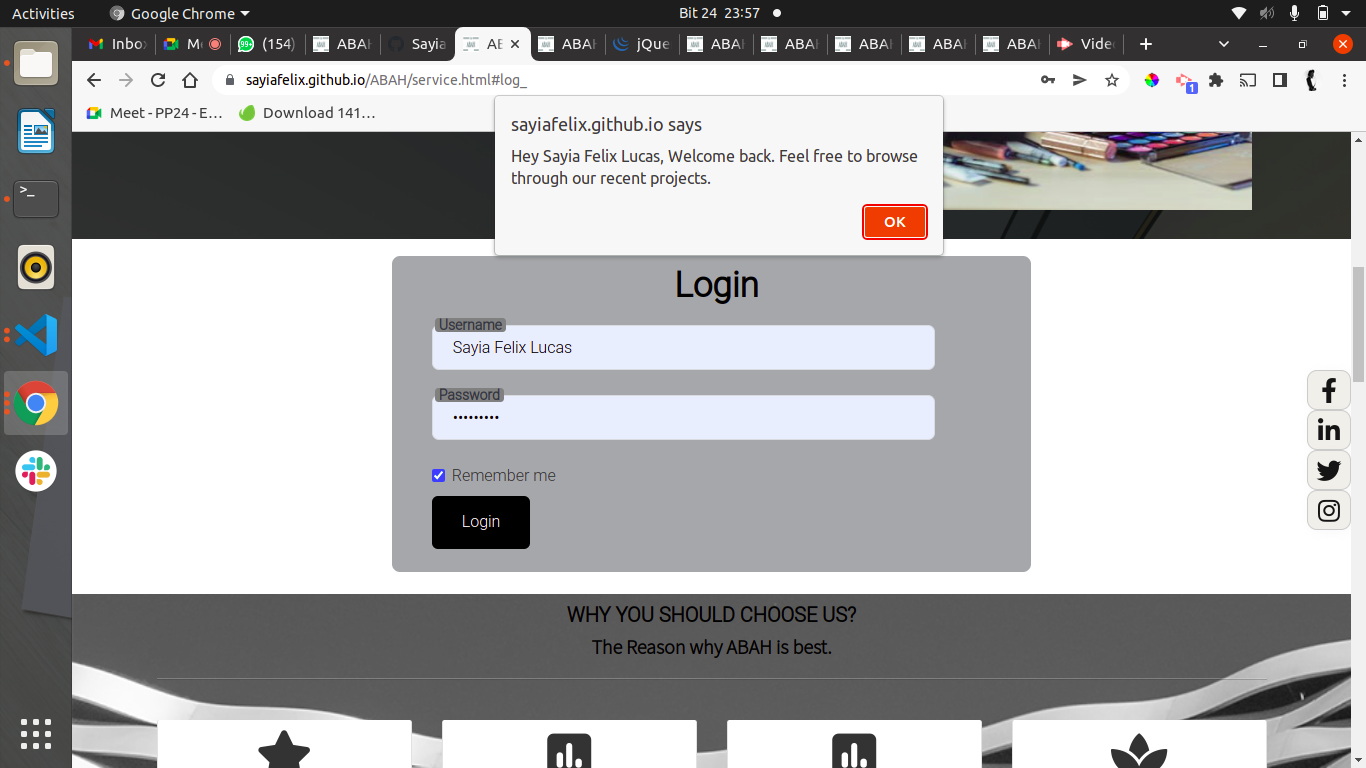
Task: Open Chrome's three-dot menu
Action: tap(1345, 79)
